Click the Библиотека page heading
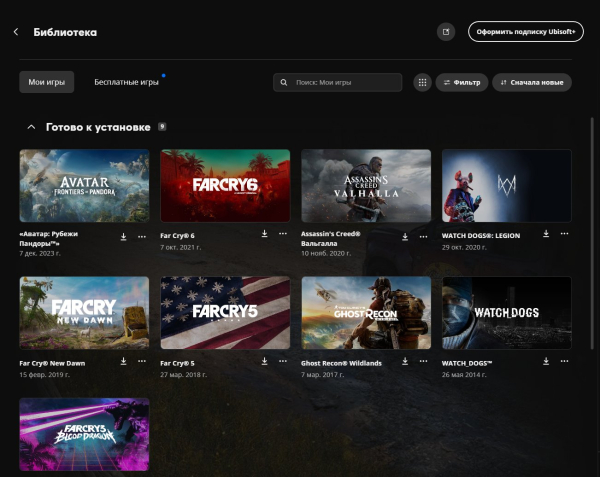The width and height of the screenshot is (600, 477). tap(65, 32)
